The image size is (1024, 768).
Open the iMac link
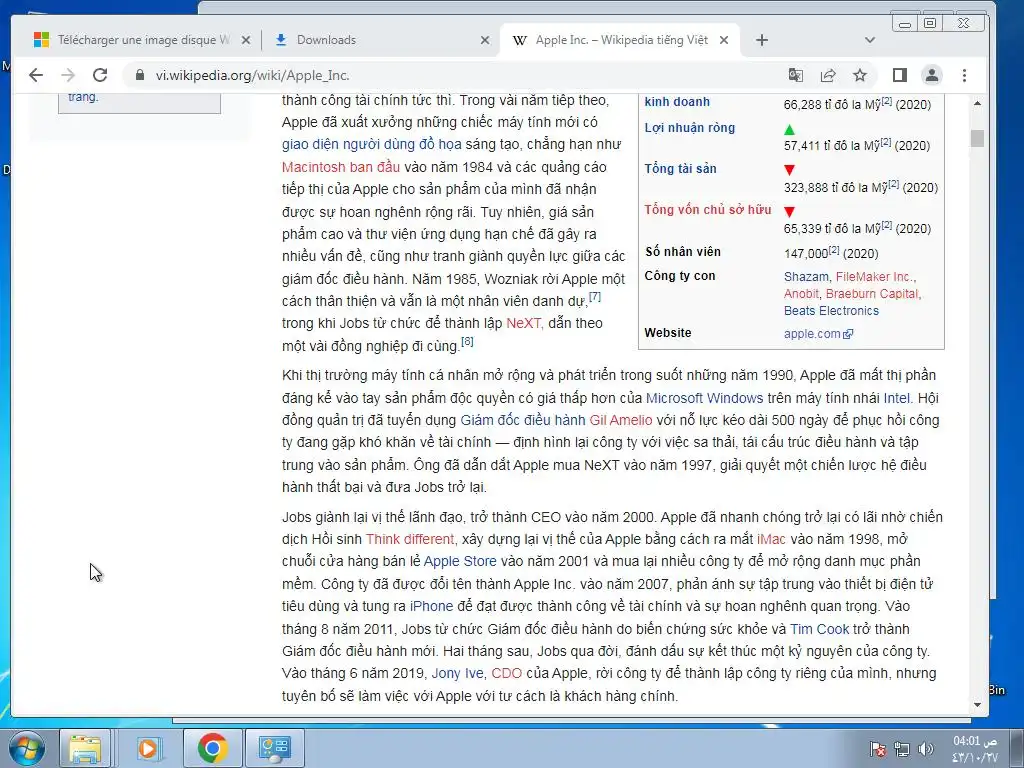[x=771, y=539]
